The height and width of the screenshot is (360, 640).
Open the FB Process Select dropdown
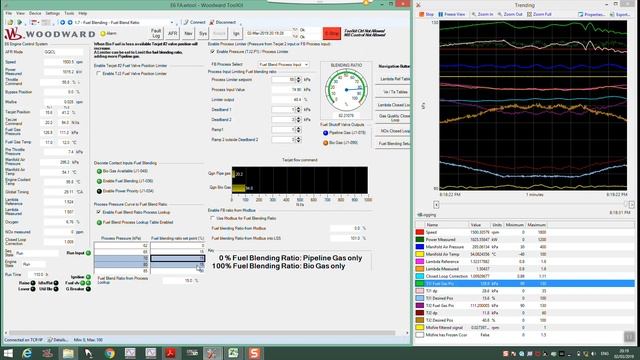click(x=283, y=64)
